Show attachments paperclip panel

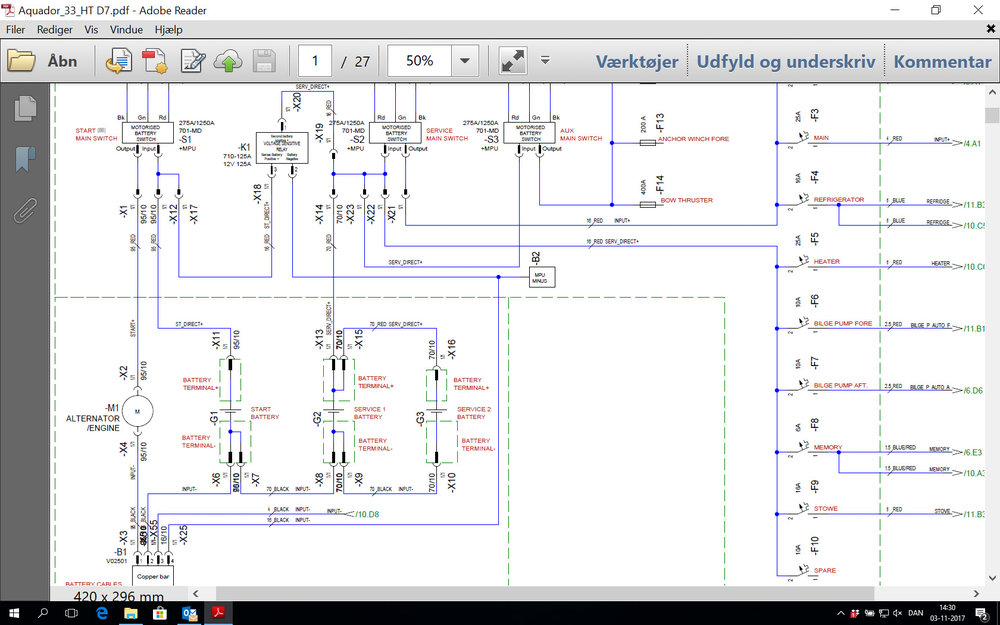point(25,210)
